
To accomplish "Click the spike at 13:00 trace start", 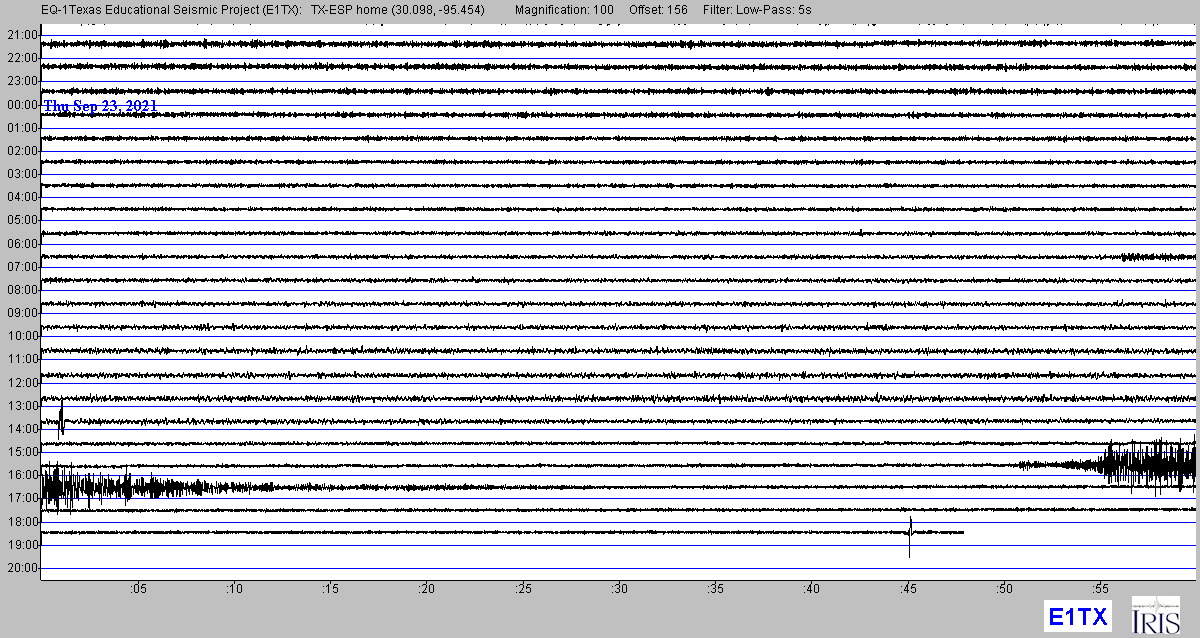I will [62, 418].
